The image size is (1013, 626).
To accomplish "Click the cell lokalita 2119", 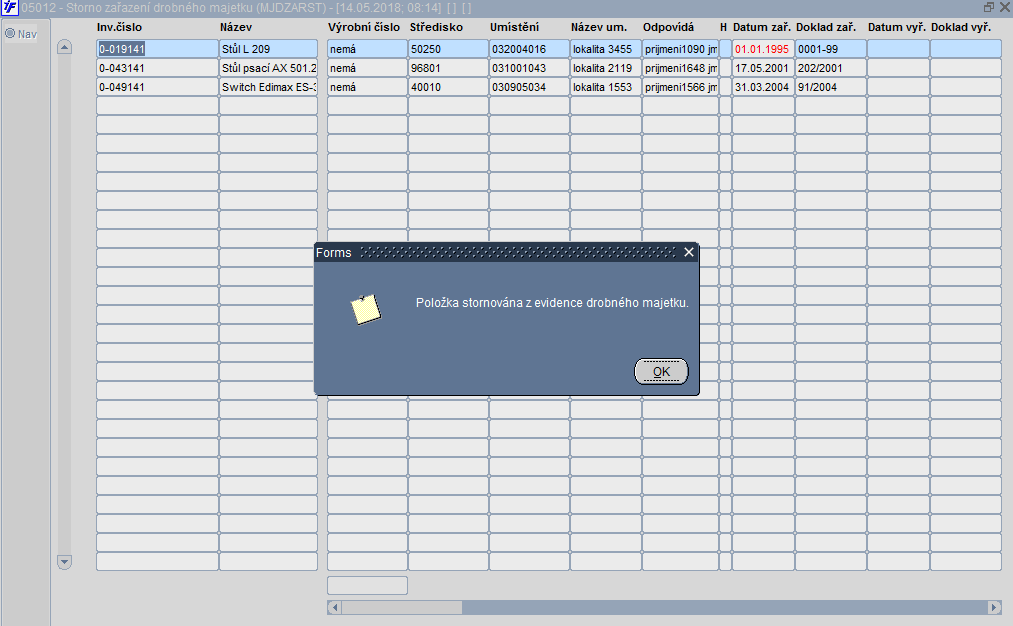I will 606,68.
